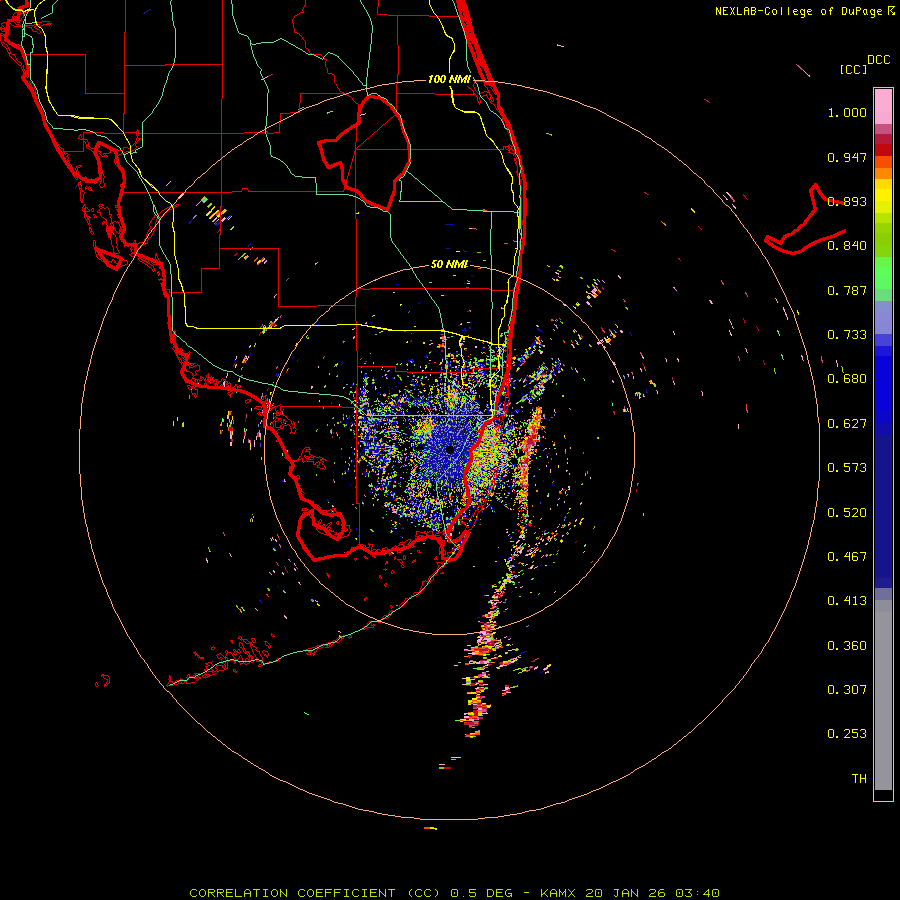Image resolution: width=900 pixels, height=900 pixels.
Task: Select the 0.680 color scale value
Action: 847,379
